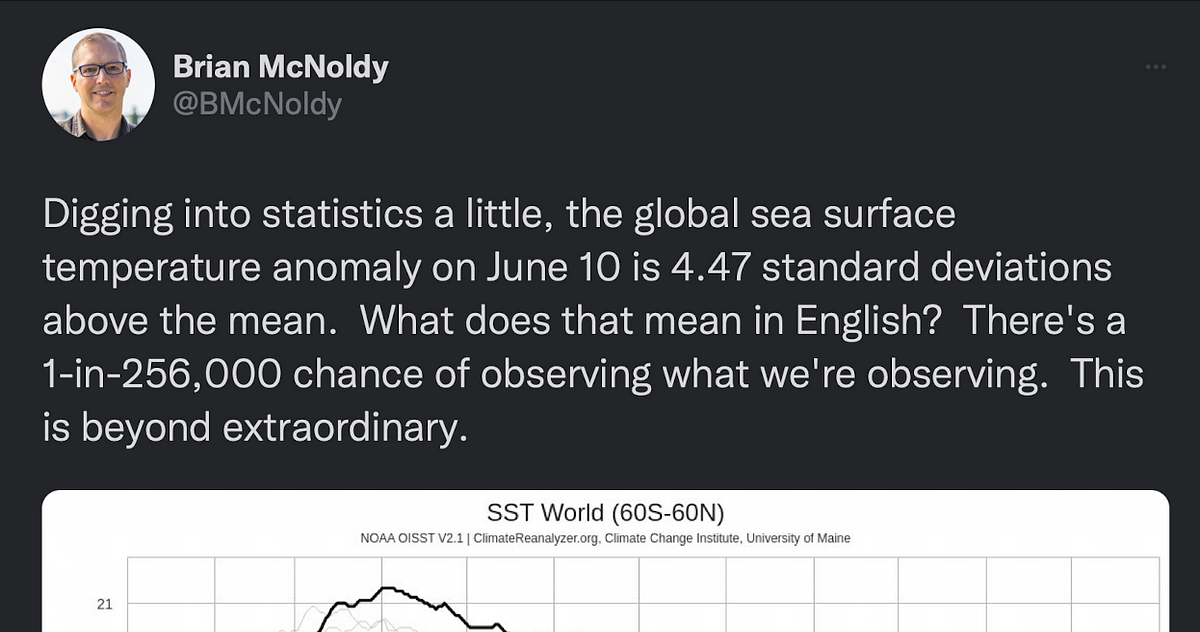The height and width of the screenshot is (632, 1200).
Task: Click "University of Maine" in the chart subtitle
Action: click(805, 538)
